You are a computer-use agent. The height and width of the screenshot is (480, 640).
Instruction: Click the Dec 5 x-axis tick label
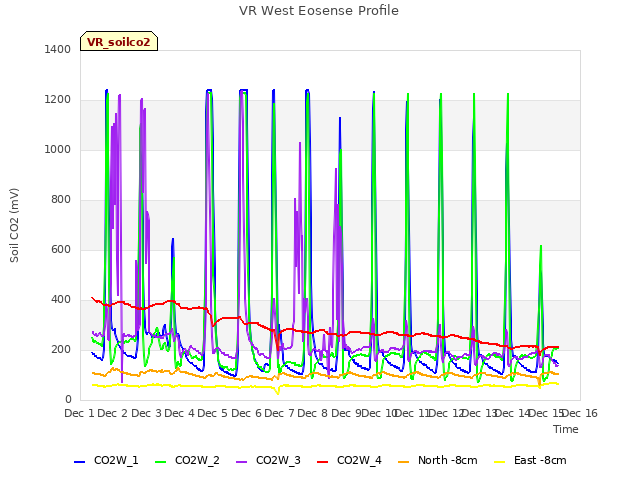click(212, 413)
